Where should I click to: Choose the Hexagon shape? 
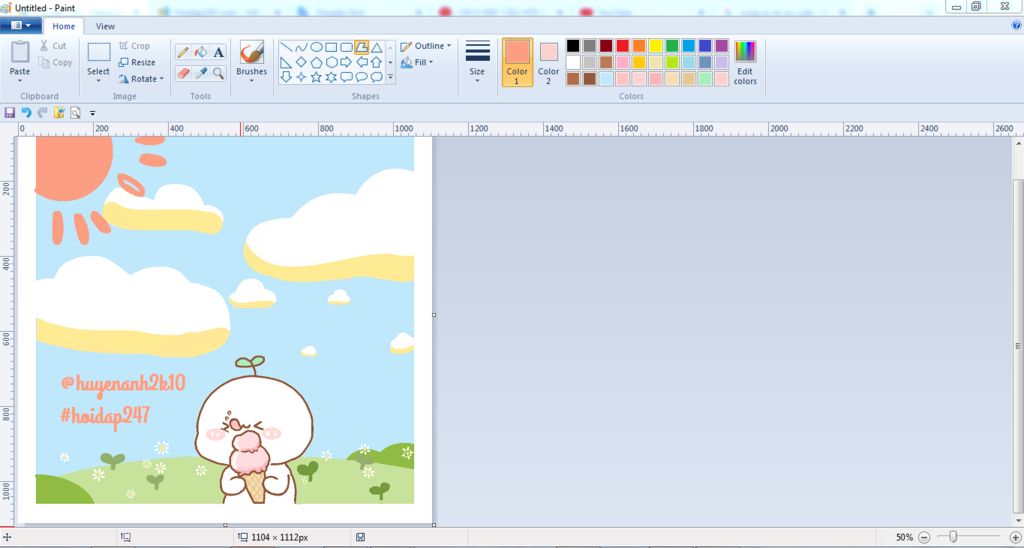(x=331, y=63)
